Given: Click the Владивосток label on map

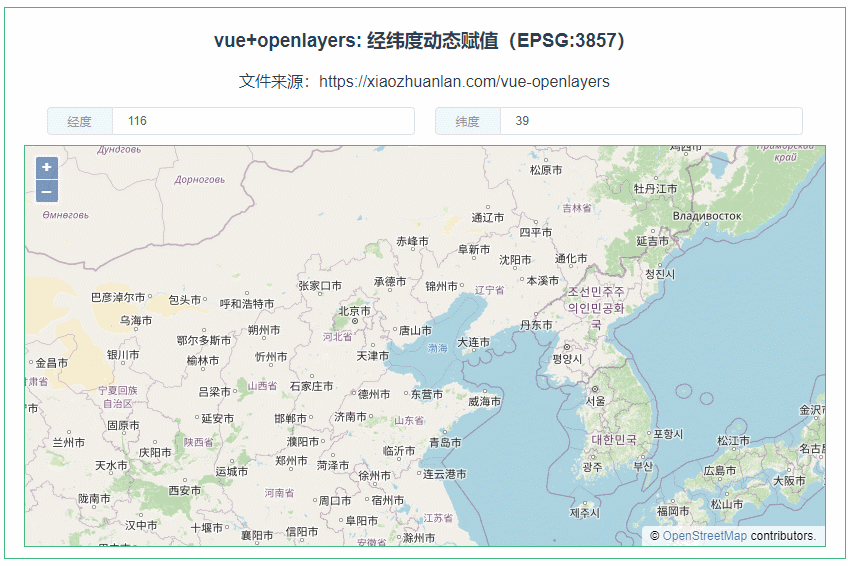Looking at the screenshot, I should click(x=707, y=216).
